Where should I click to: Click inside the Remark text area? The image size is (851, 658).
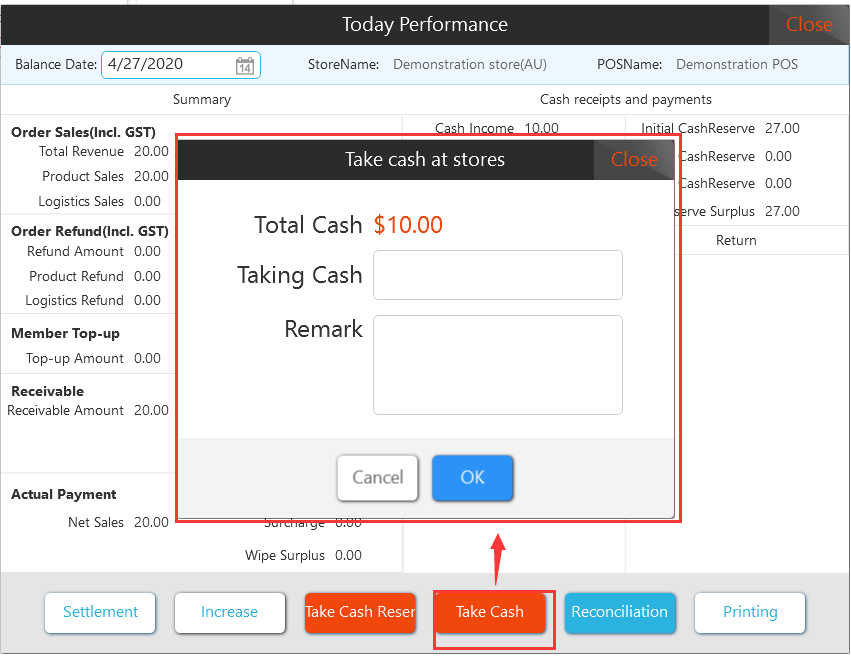tap(497, 365)
